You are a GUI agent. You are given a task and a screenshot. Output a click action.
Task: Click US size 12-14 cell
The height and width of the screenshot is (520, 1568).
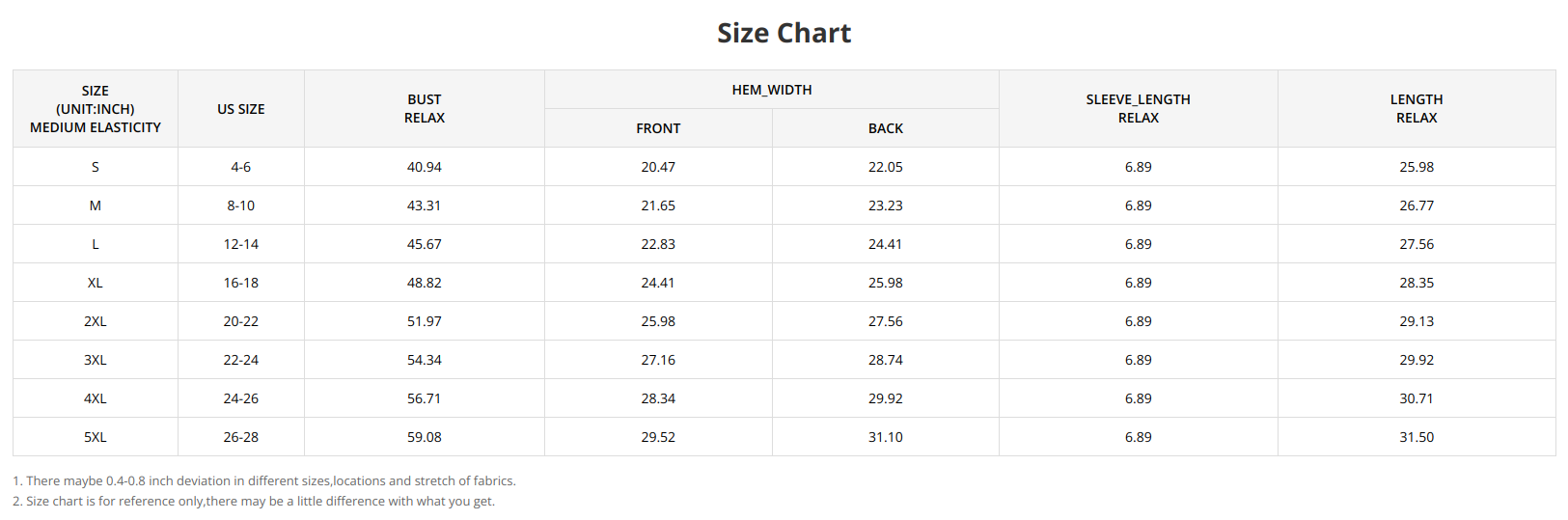[240, 244]
